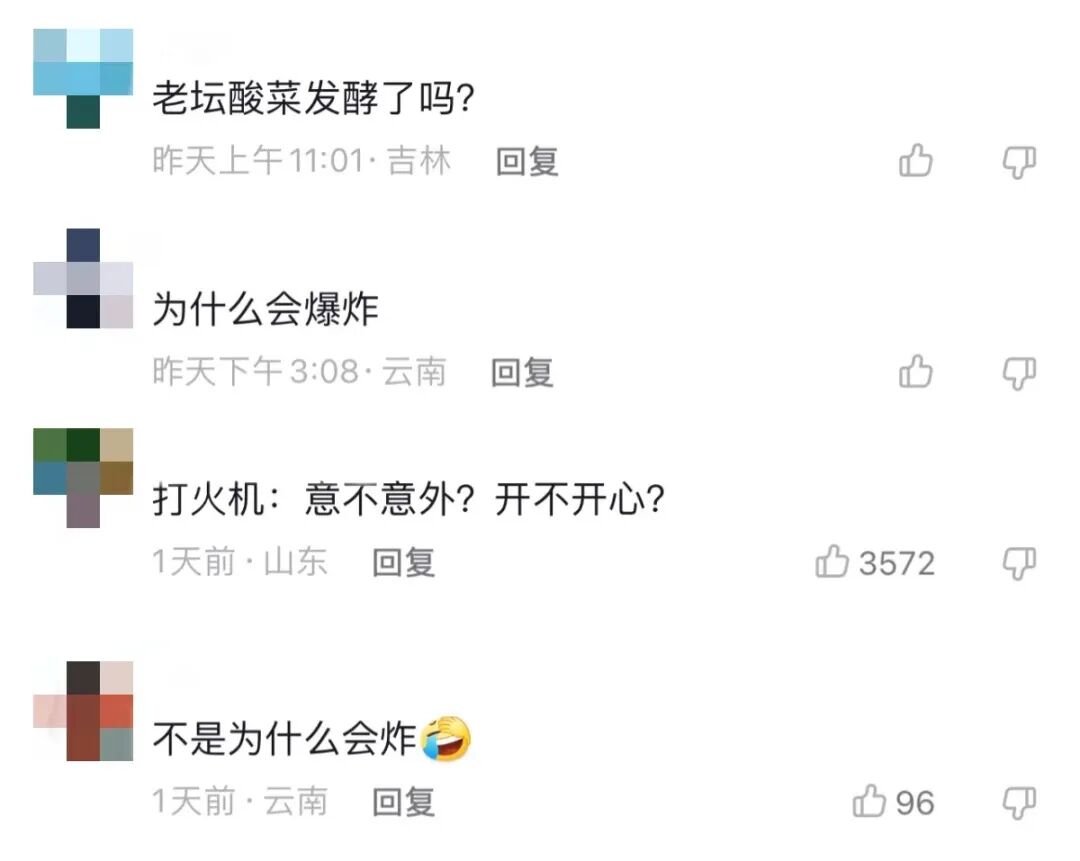
Task: Select the comment text 打火机:意不意外?开不开心?
Action: point(408,499)
